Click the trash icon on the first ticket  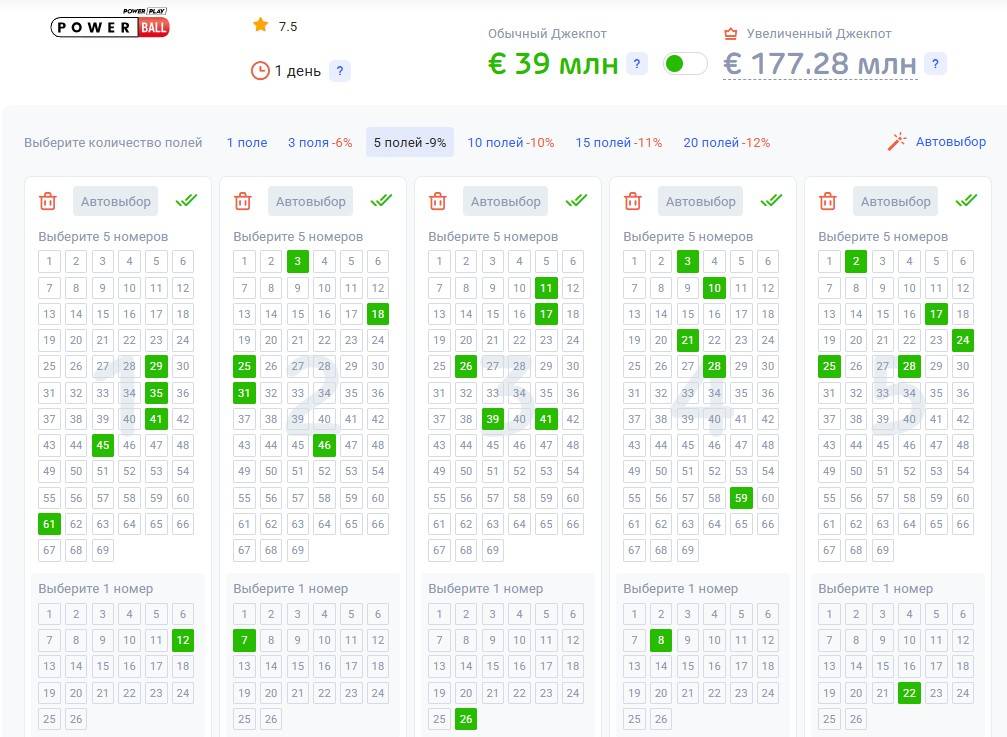[47, 200]
